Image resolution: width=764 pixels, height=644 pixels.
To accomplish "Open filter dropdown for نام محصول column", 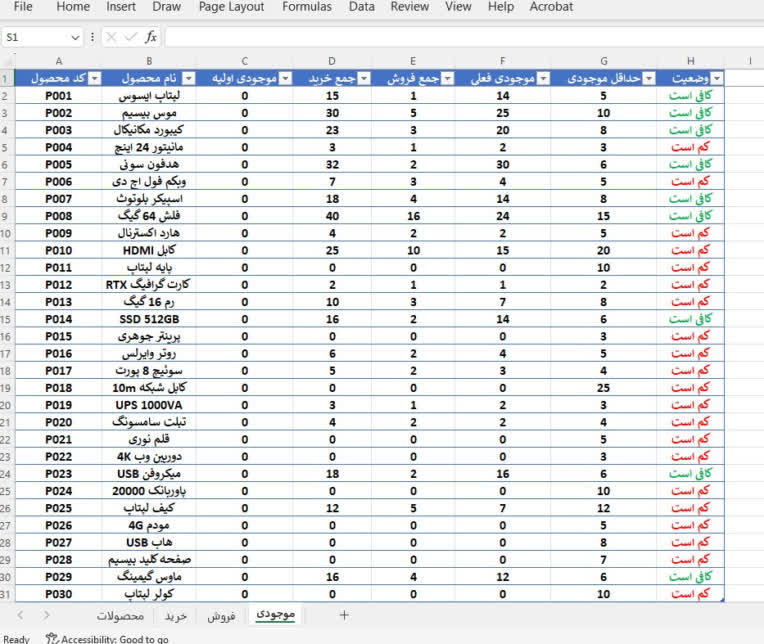I will coord(189,78).
